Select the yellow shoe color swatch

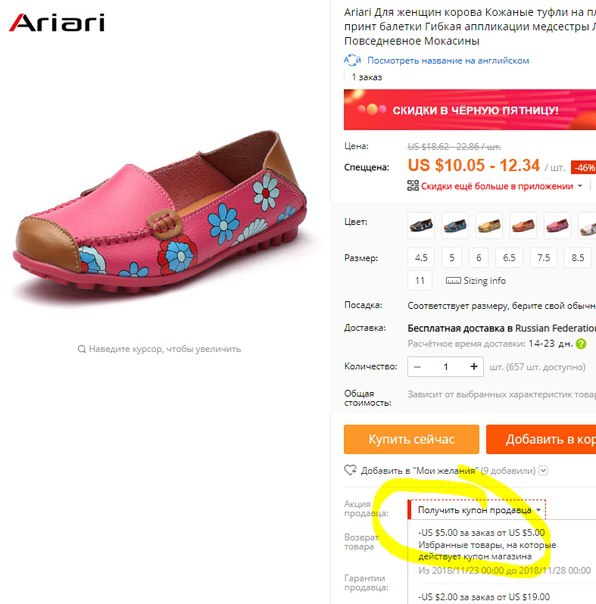(x=489, y=225)
